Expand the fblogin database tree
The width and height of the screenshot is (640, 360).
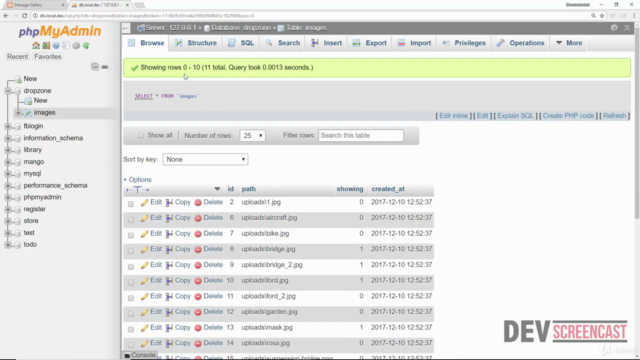click(x=8, y=126)
